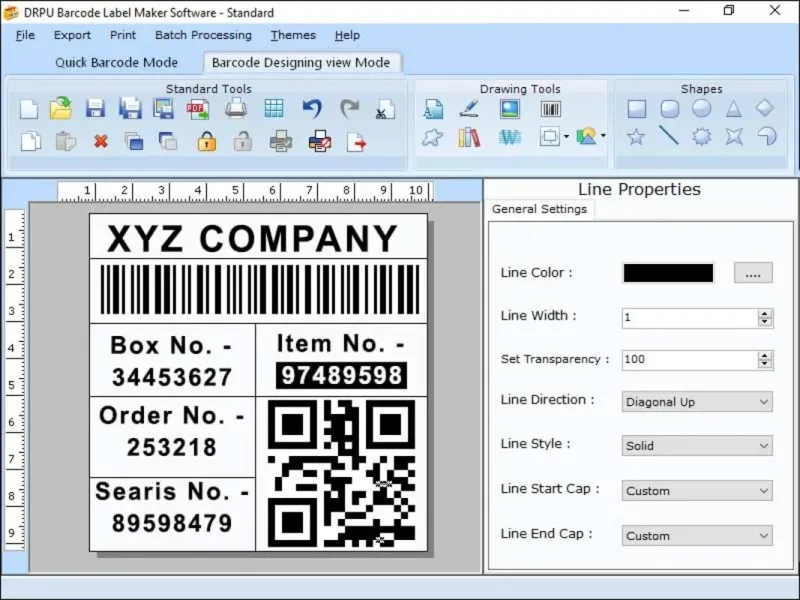The width and height of the screenshot is (800, 600).
Task: Select the ellipse shape
Action: pyautogui.click(x=702, y=108)
